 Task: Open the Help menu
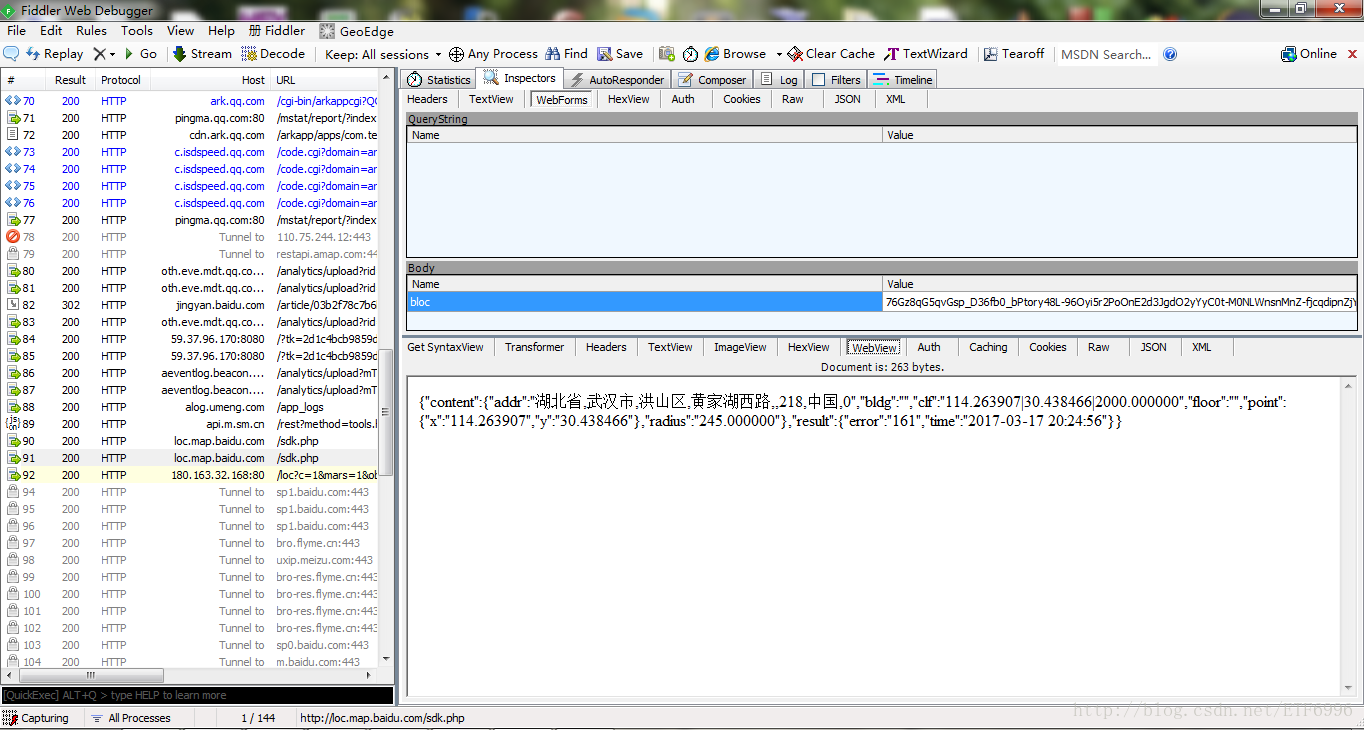(x=221, y=31)
